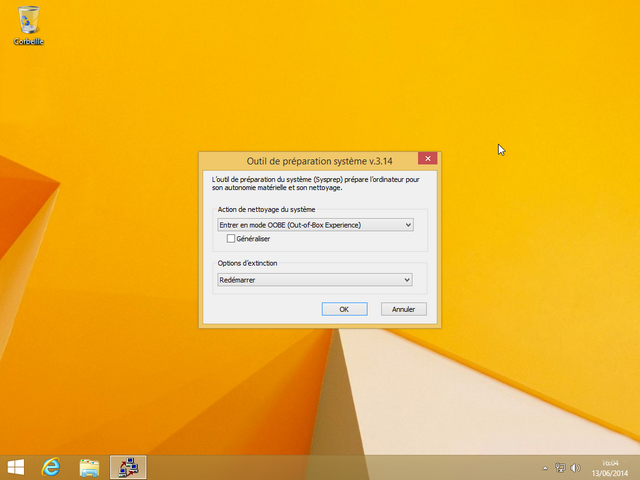Open the network tray icon
Viewport: 640px width, 480px height.
[x=560, y=468]
